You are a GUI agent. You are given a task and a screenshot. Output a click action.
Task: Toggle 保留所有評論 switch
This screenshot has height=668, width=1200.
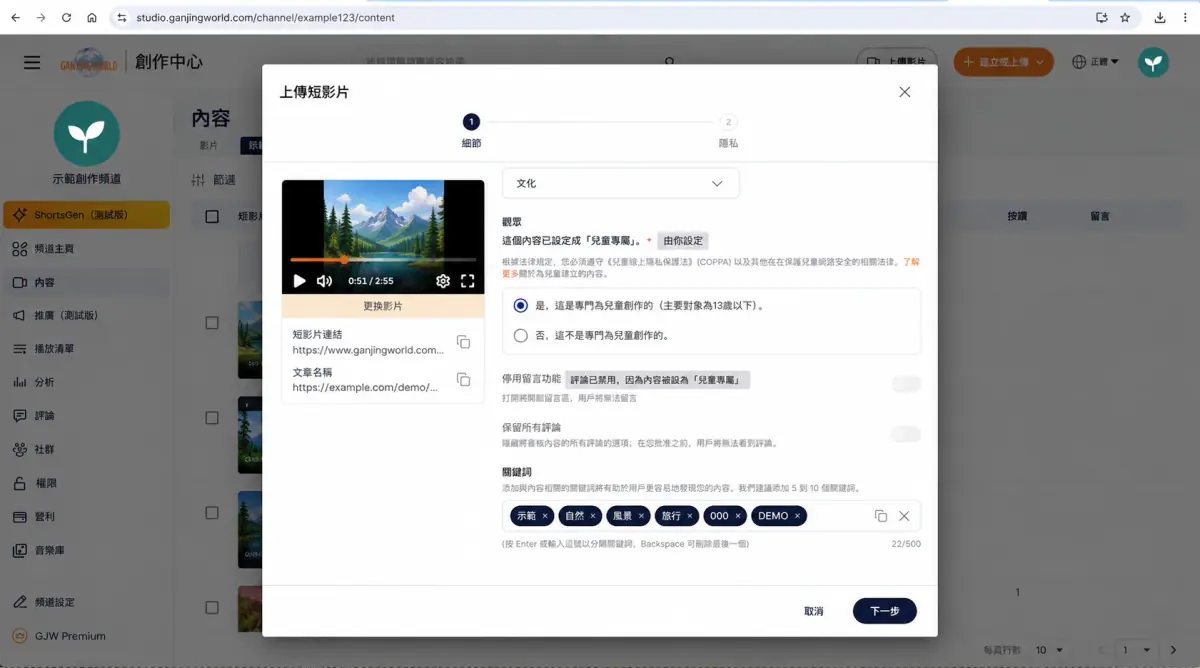point(906,434)
